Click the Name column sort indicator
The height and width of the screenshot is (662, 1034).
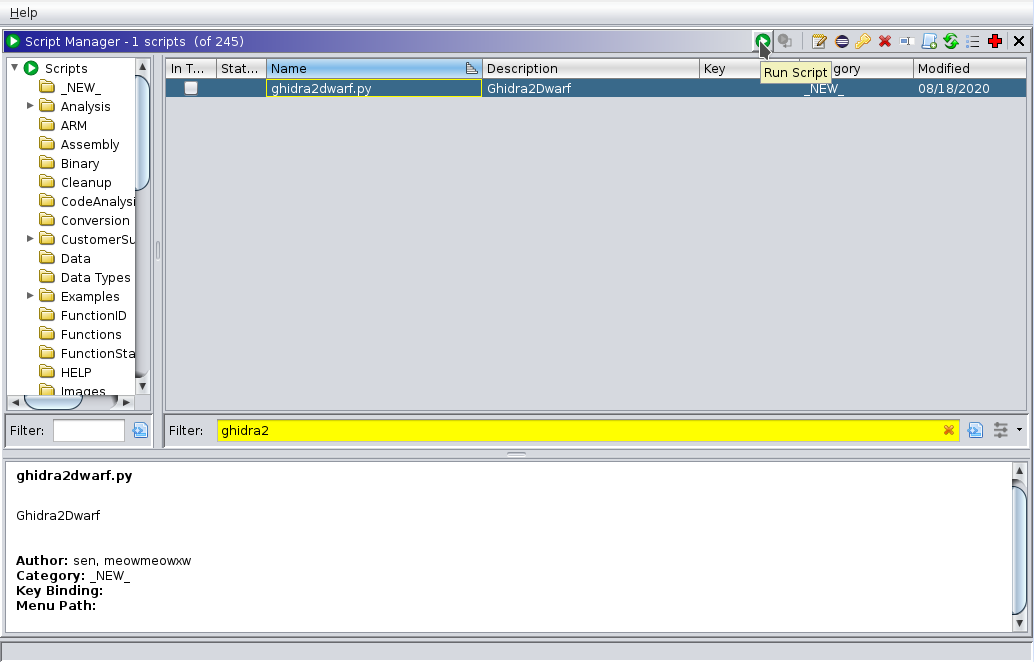coord(471,68)
